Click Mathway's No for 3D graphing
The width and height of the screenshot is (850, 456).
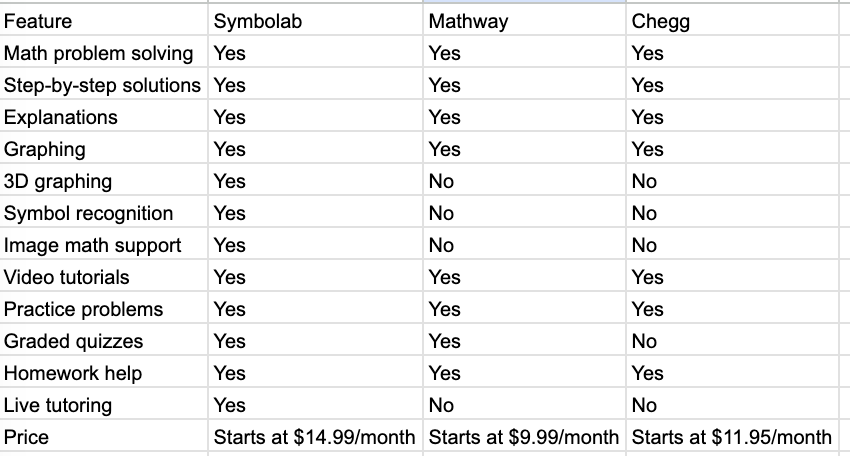click(x=441, y=181)
